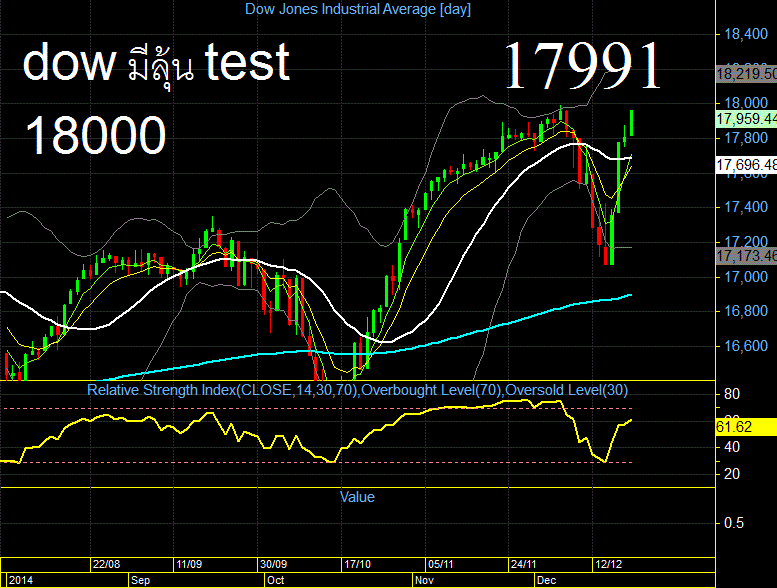Select the 05/11 date marker
The height and width of the screenshot is (588, 777).
point(441,564)
